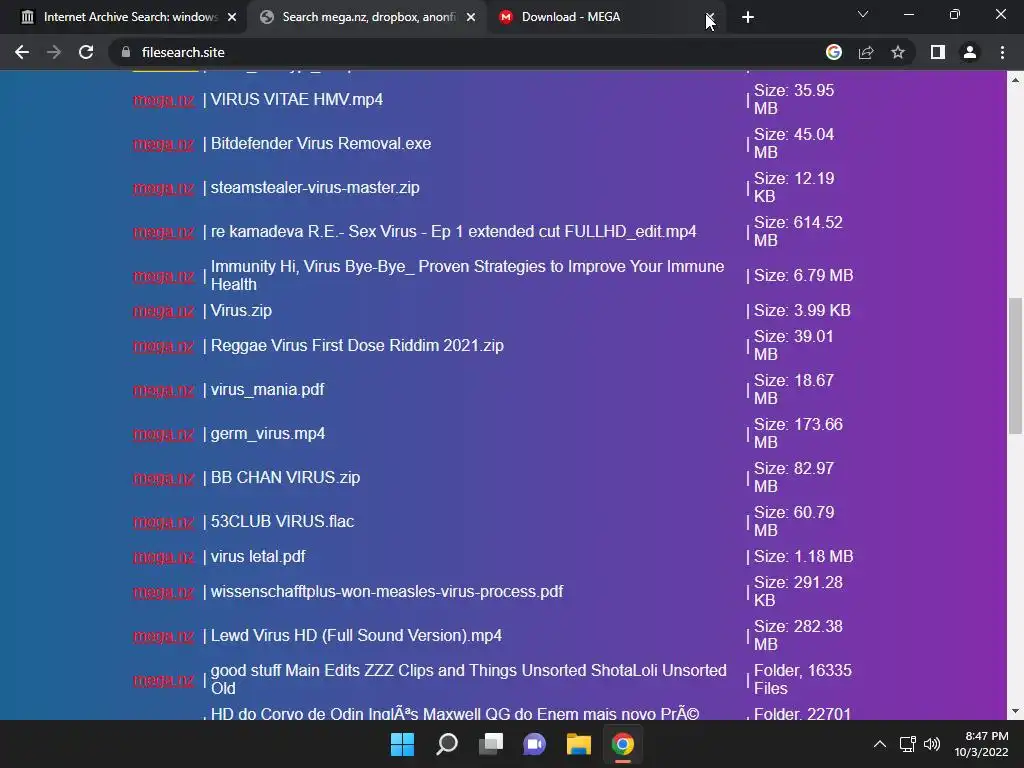The image size is (1024, 768).
Task: Click the scrollbar up arrow
Action: 1015,80
